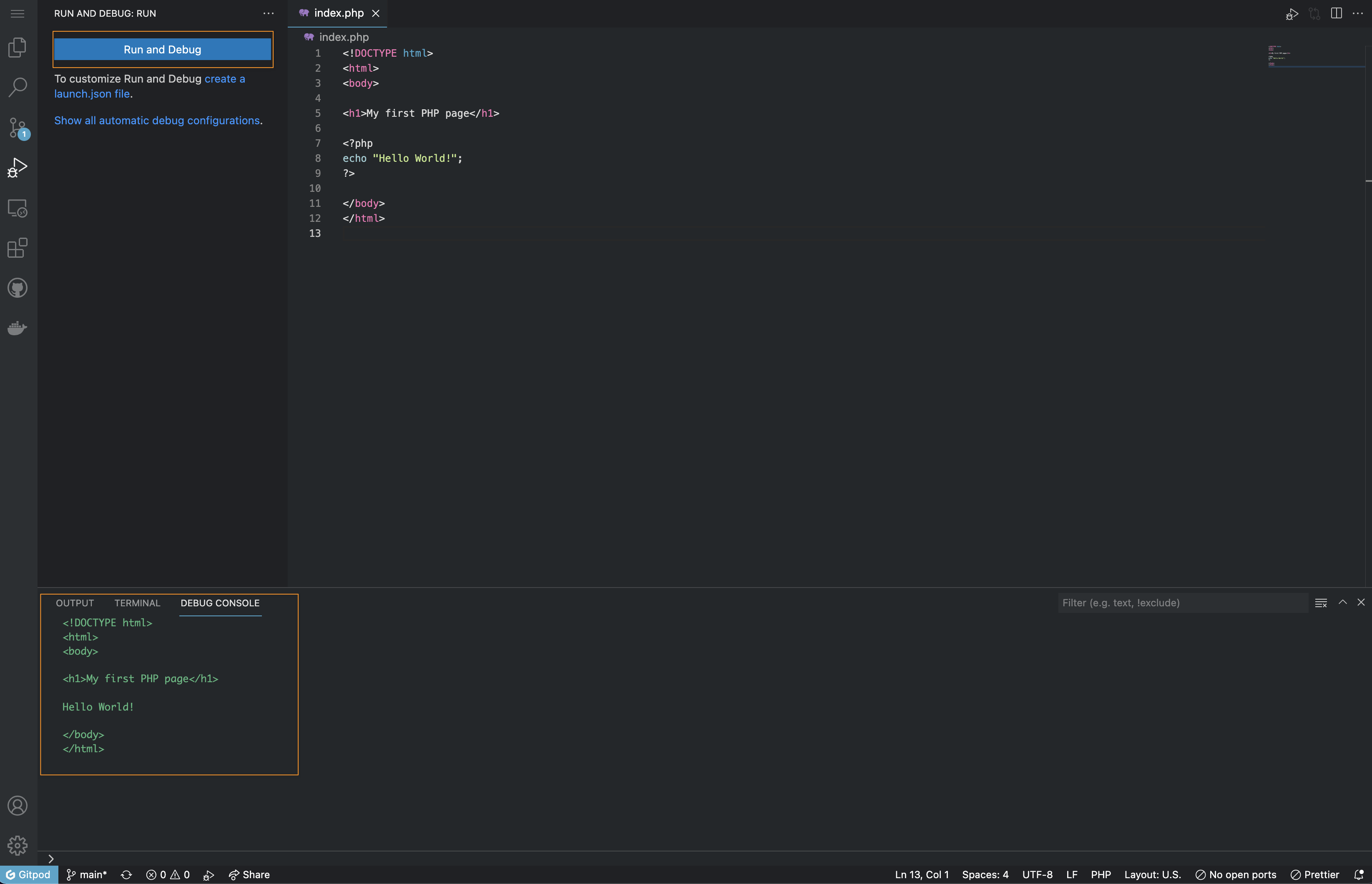Select the GitHub icon in the activity bar
The image size is (1372, 884).
17,288
